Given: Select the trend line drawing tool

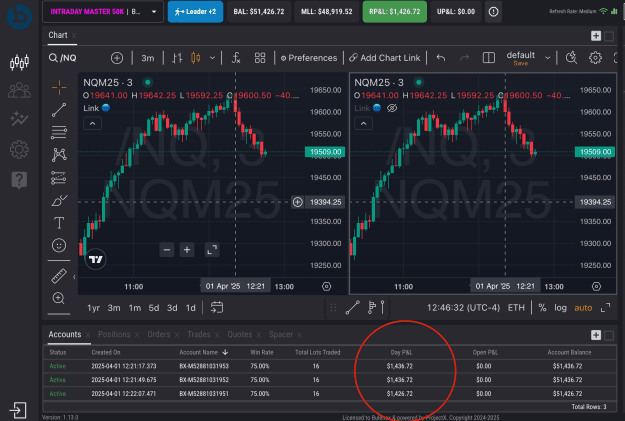Looking at the screenshot, I should coord(59,110).
